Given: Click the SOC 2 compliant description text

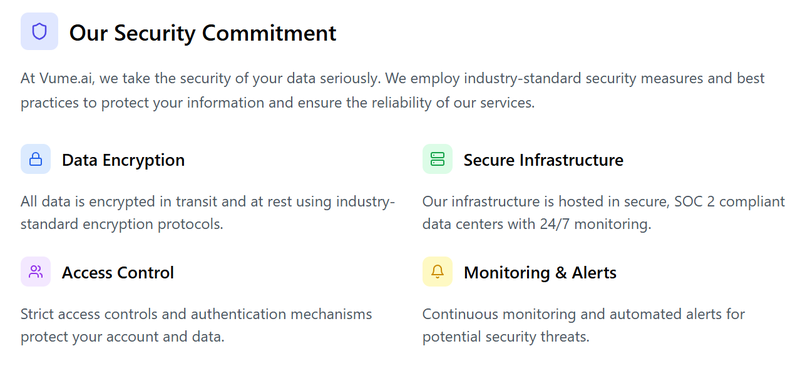Looking at the screenshot, I should coord(604,213).
